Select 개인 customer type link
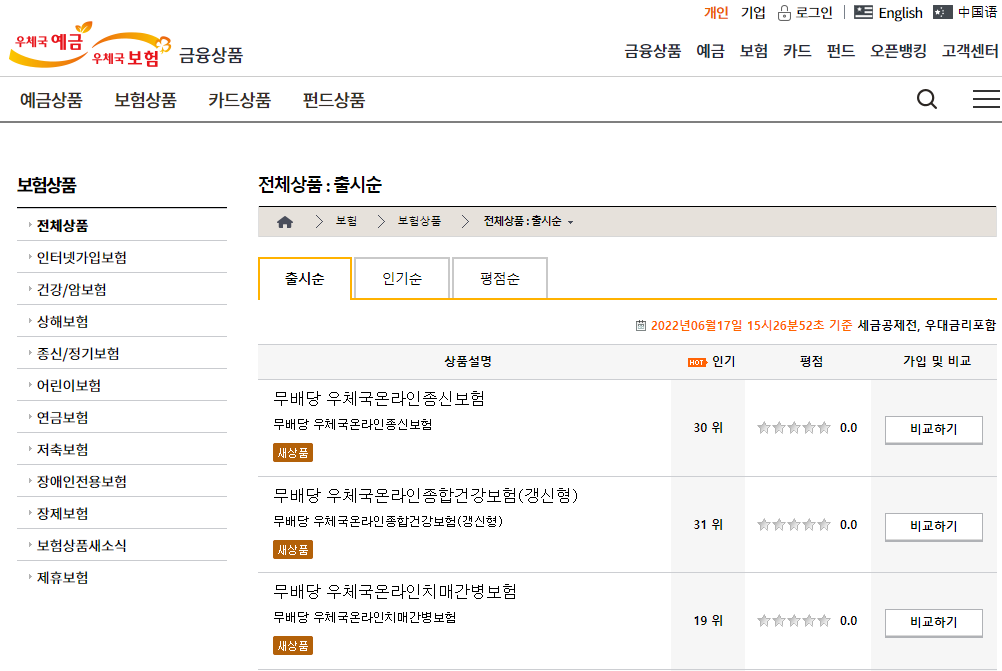 (716, 13)
